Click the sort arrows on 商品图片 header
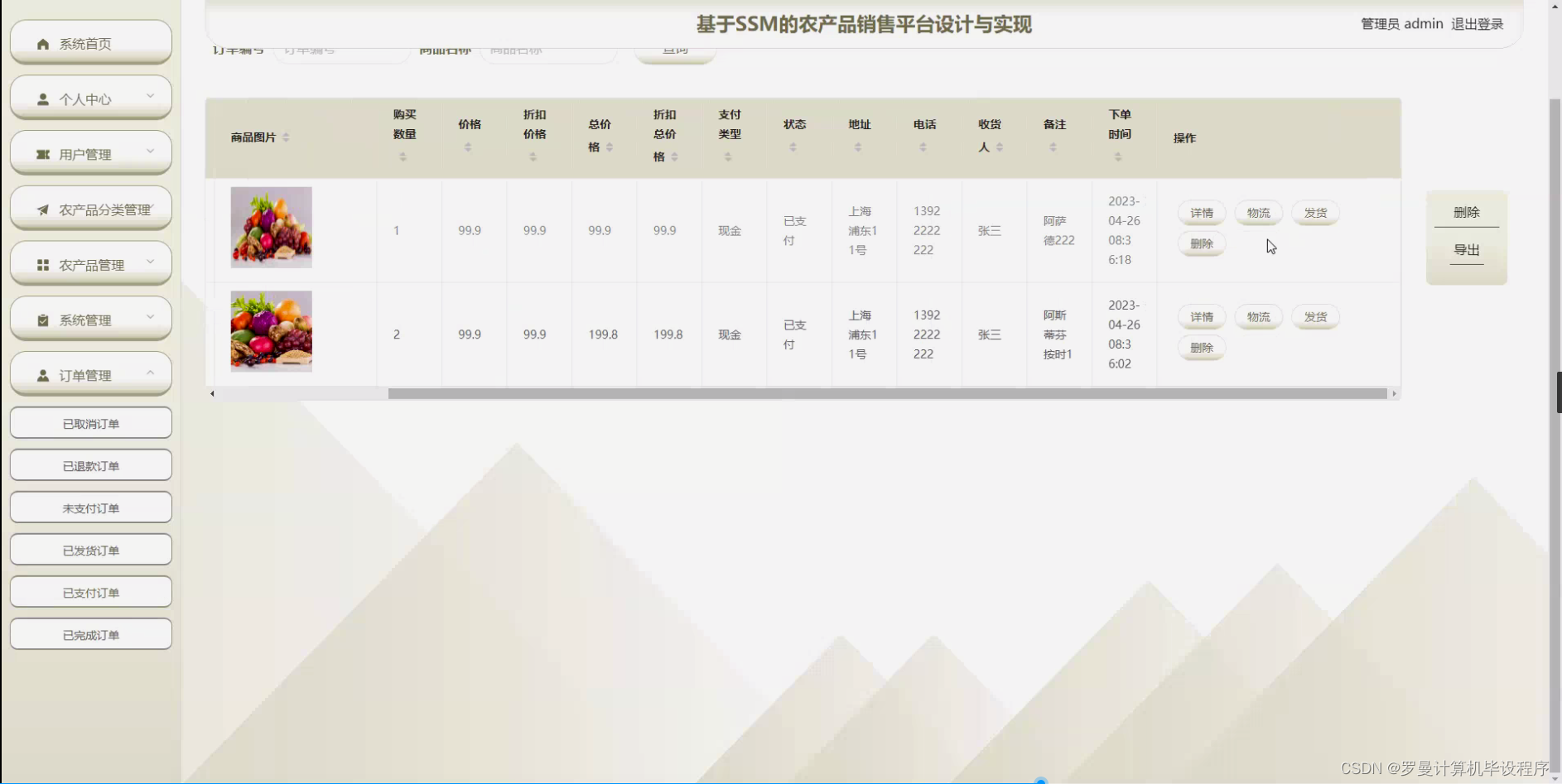 click(286, 138)
